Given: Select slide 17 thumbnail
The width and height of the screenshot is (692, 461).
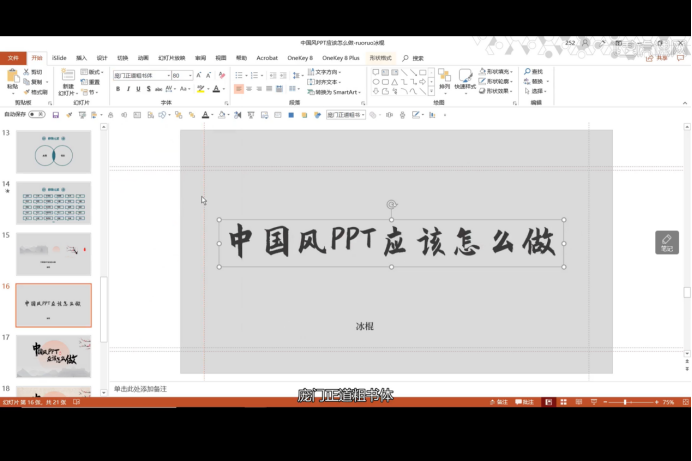Looking at the screenshot, I should (x=54, y=356).
